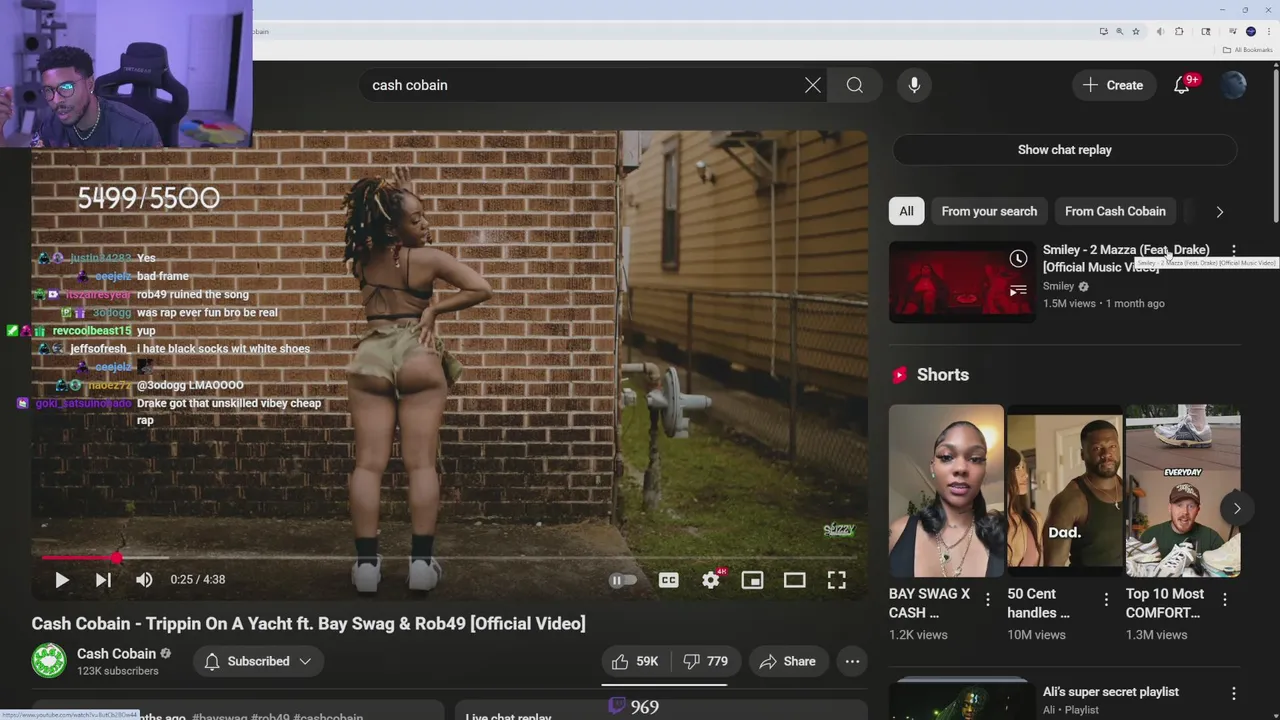
Task: Enter full screen mode
Action: point(837,580)
